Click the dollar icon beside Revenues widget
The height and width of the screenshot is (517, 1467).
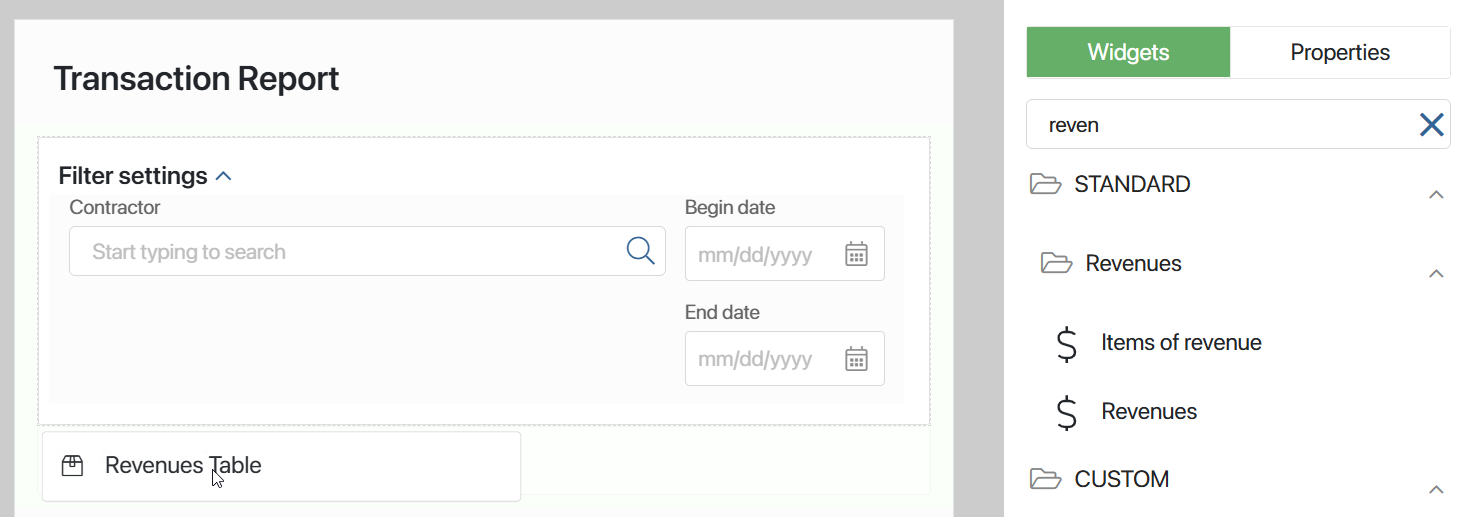click(x=1067, y=412)
